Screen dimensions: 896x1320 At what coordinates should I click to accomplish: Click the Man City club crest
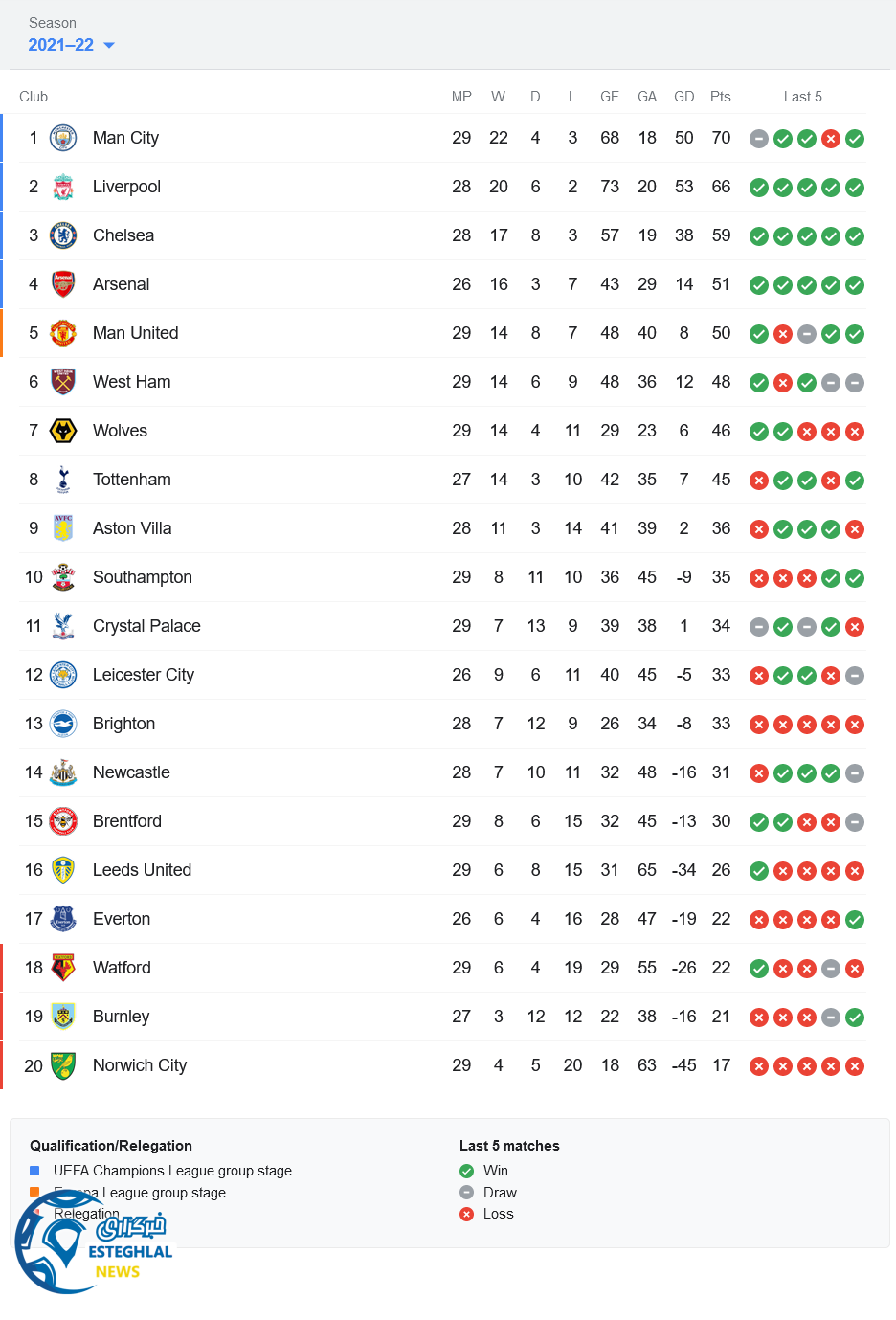pos(63,138)
